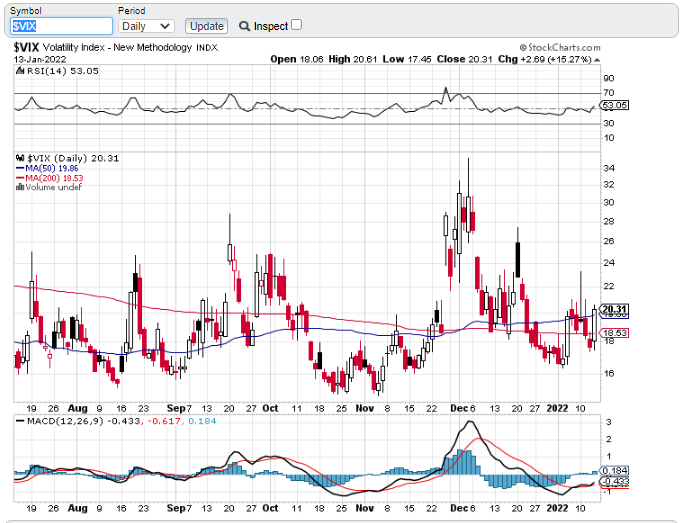Click the StockCharts.com logo
This screenshot has height=523, width=680.
tap(560, 47)
